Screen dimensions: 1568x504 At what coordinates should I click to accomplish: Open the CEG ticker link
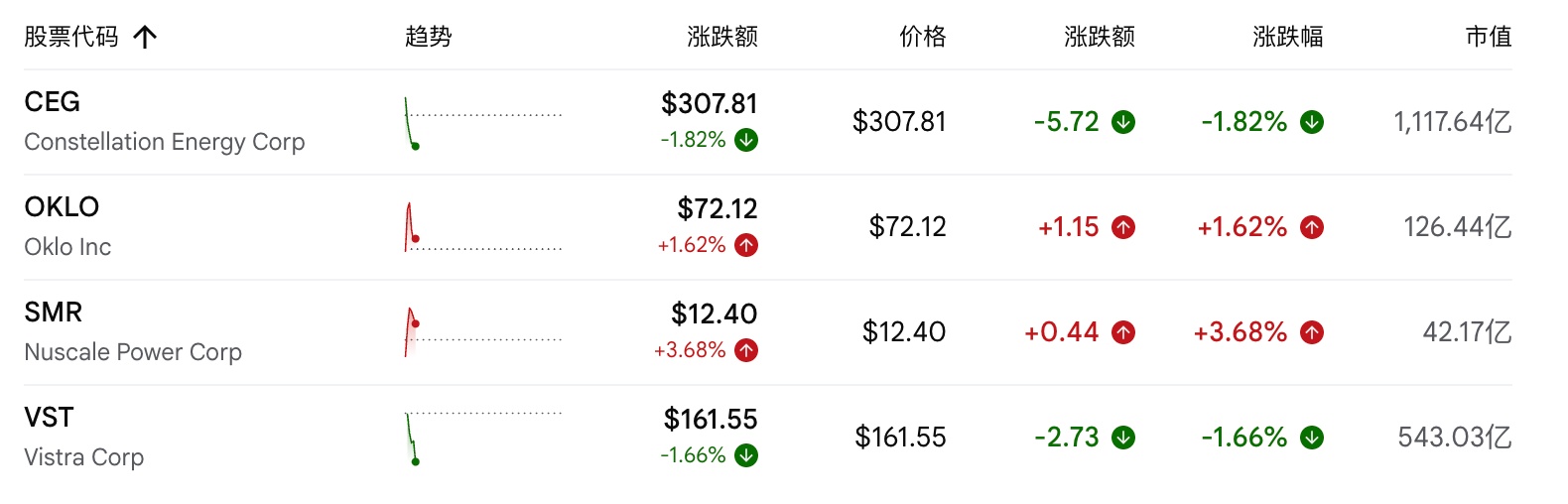pos(53,102)
